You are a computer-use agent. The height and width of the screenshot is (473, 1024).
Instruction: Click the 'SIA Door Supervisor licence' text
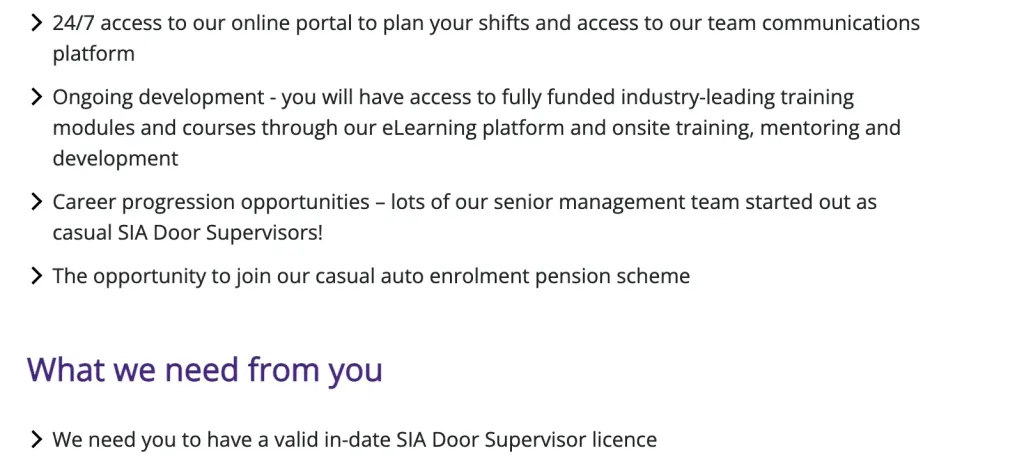click(527, 440)
